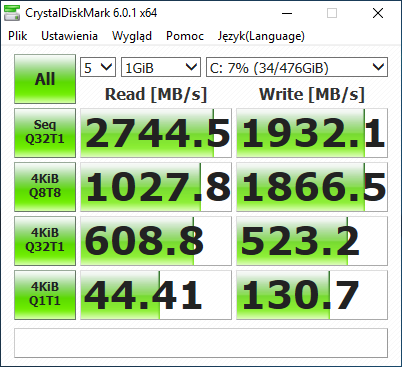Run all benchmarks with All button

pyautogui.click(x=45, y=79)
